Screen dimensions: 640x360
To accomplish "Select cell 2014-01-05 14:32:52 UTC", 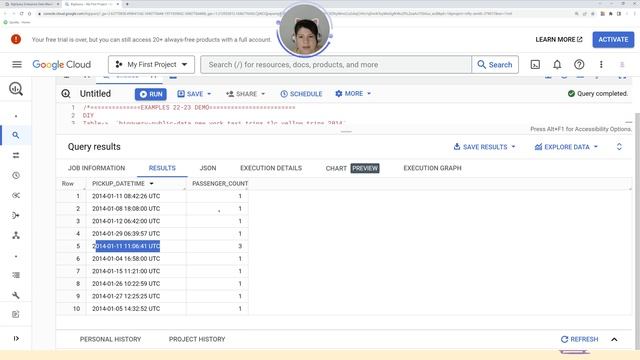I will (x=126, y=309).
